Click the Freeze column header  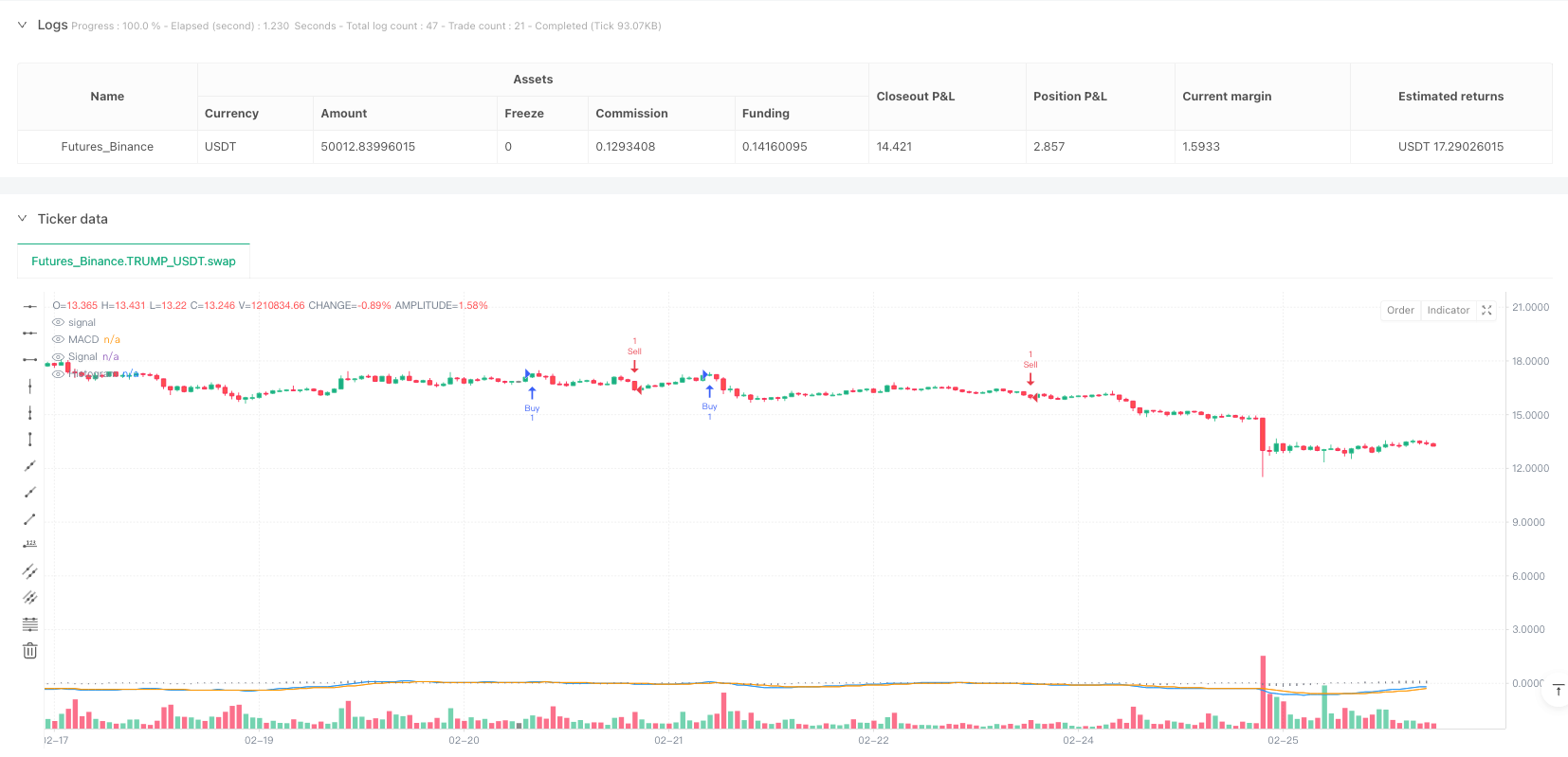point(542,114)
